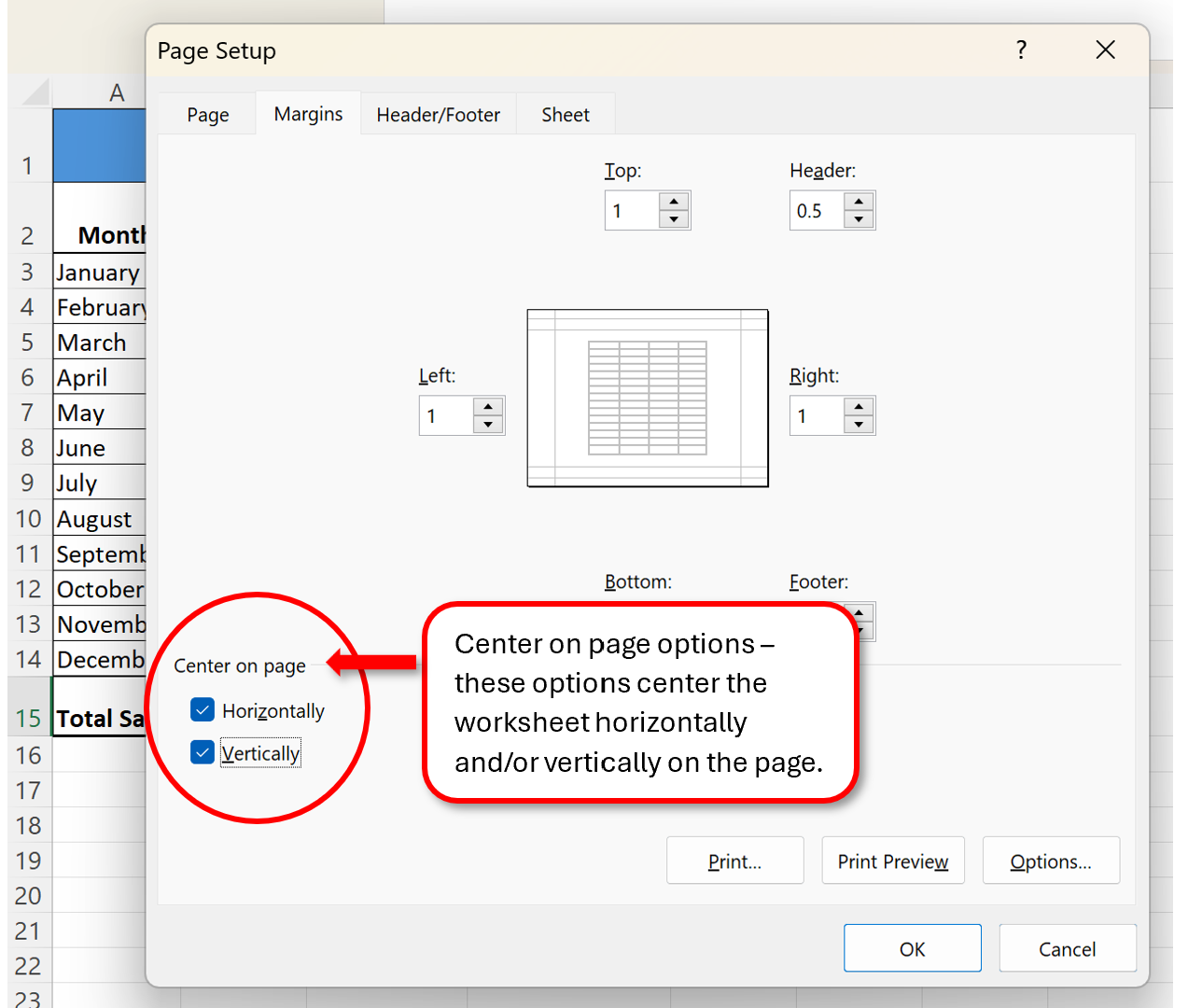Screen dimensions: 1202x1008
Task: Switch to the Sheet tab
Action: coord(565,114)
